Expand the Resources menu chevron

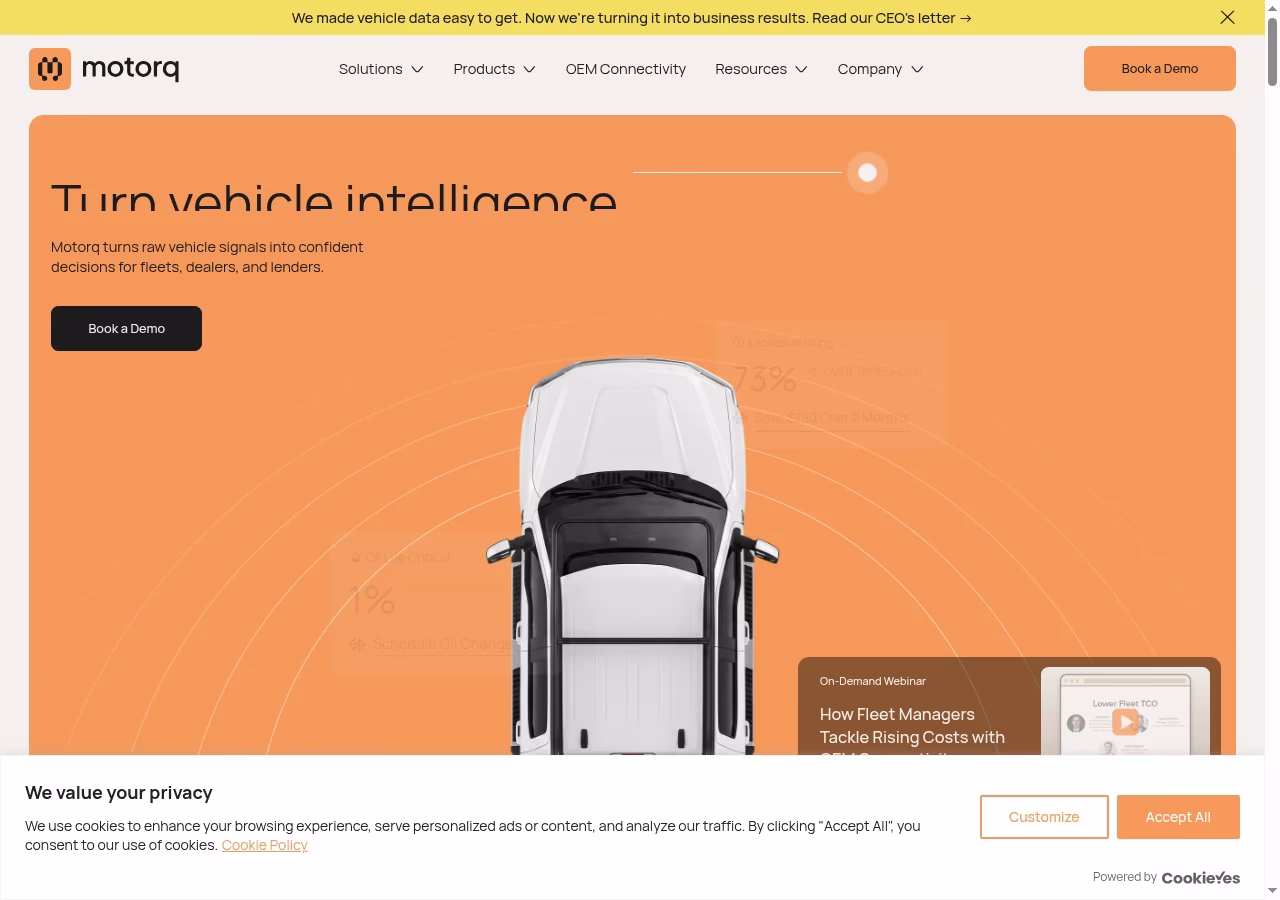click(801, 69)
